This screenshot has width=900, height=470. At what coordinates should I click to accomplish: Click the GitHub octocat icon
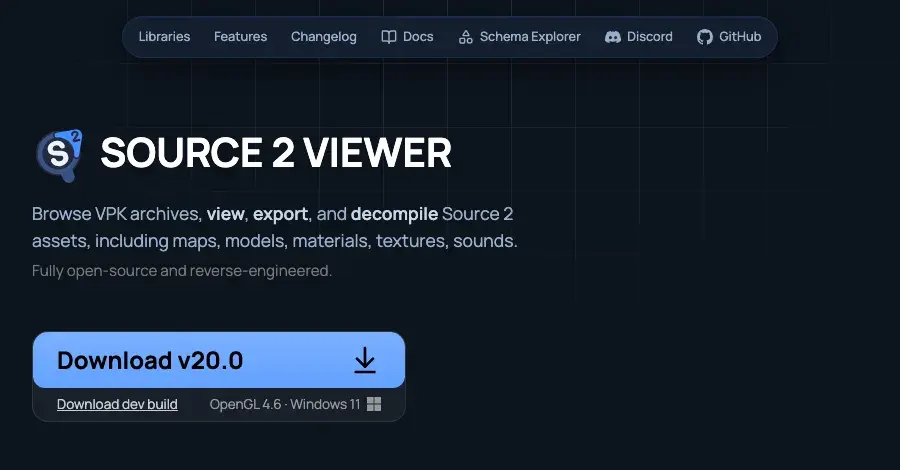click(x=704, y=37)
